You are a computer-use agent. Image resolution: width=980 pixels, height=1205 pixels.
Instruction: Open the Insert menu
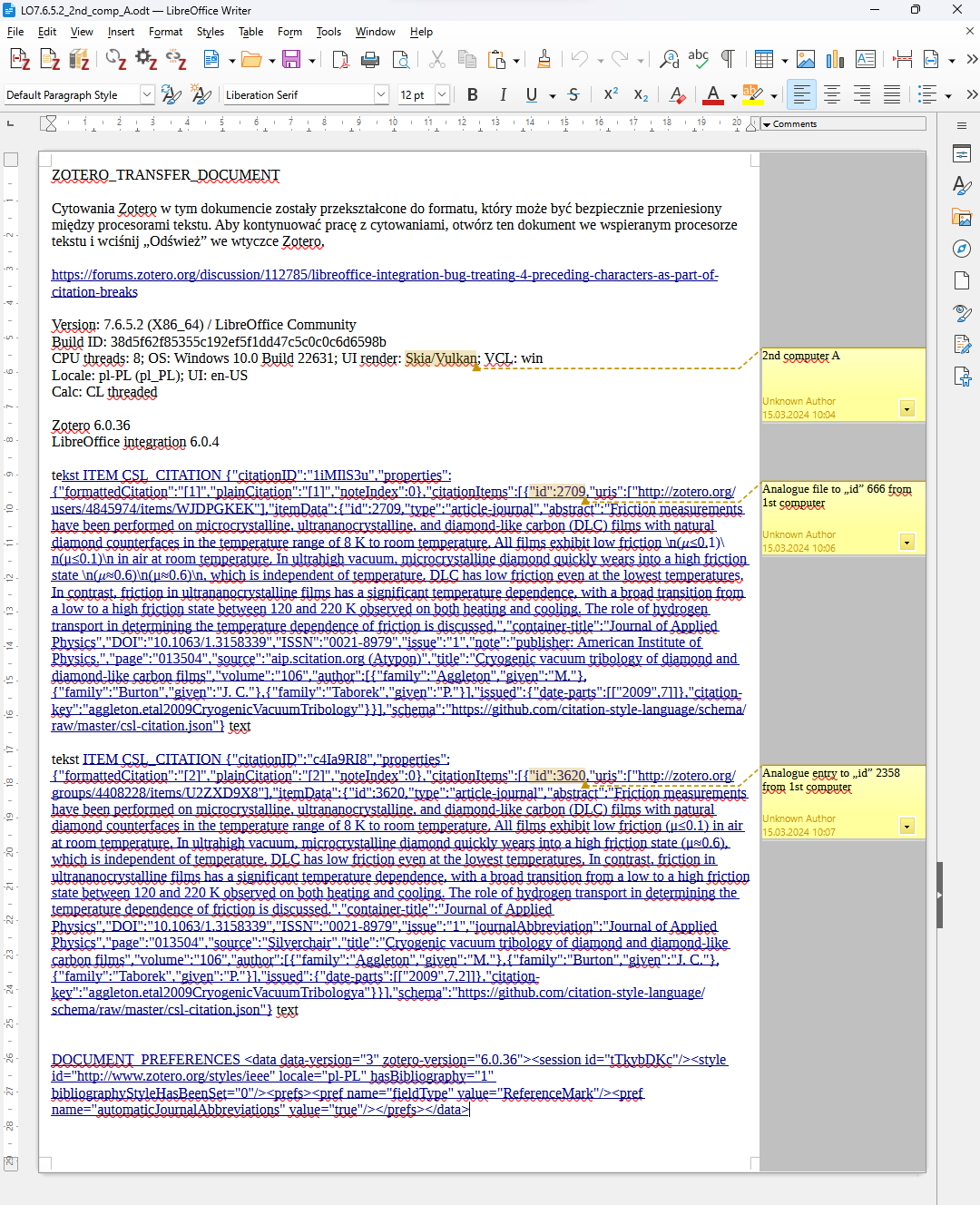point(121,32)
